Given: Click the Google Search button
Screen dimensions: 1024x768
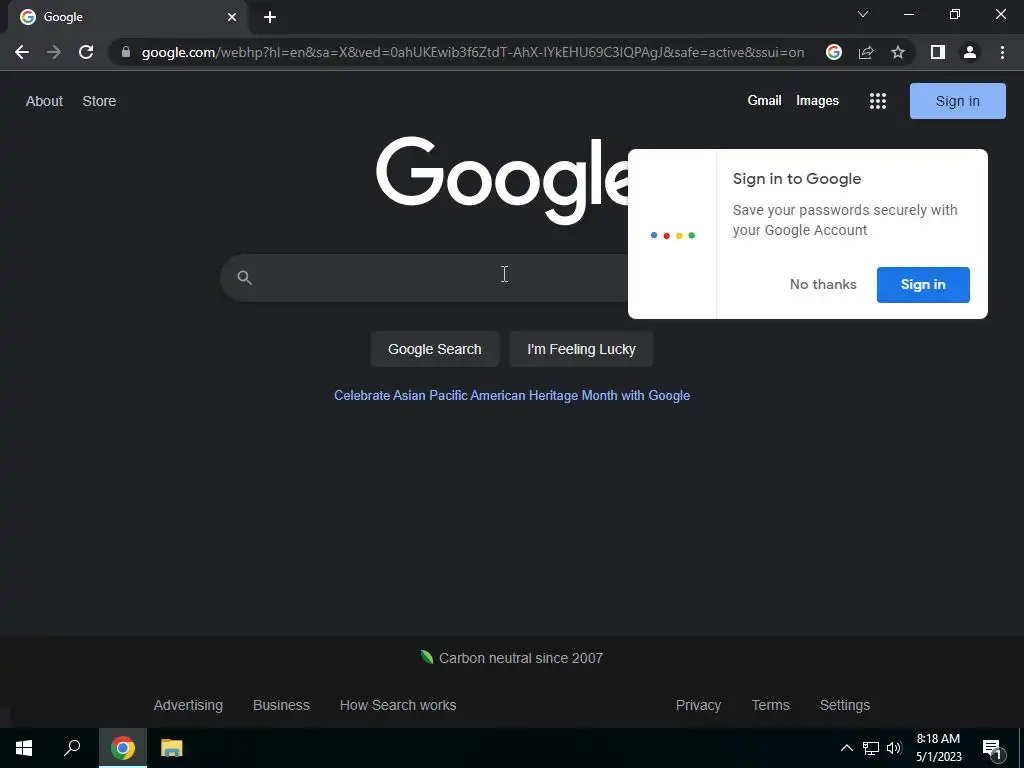Looking at the screenshot, I should click(434, 349).
